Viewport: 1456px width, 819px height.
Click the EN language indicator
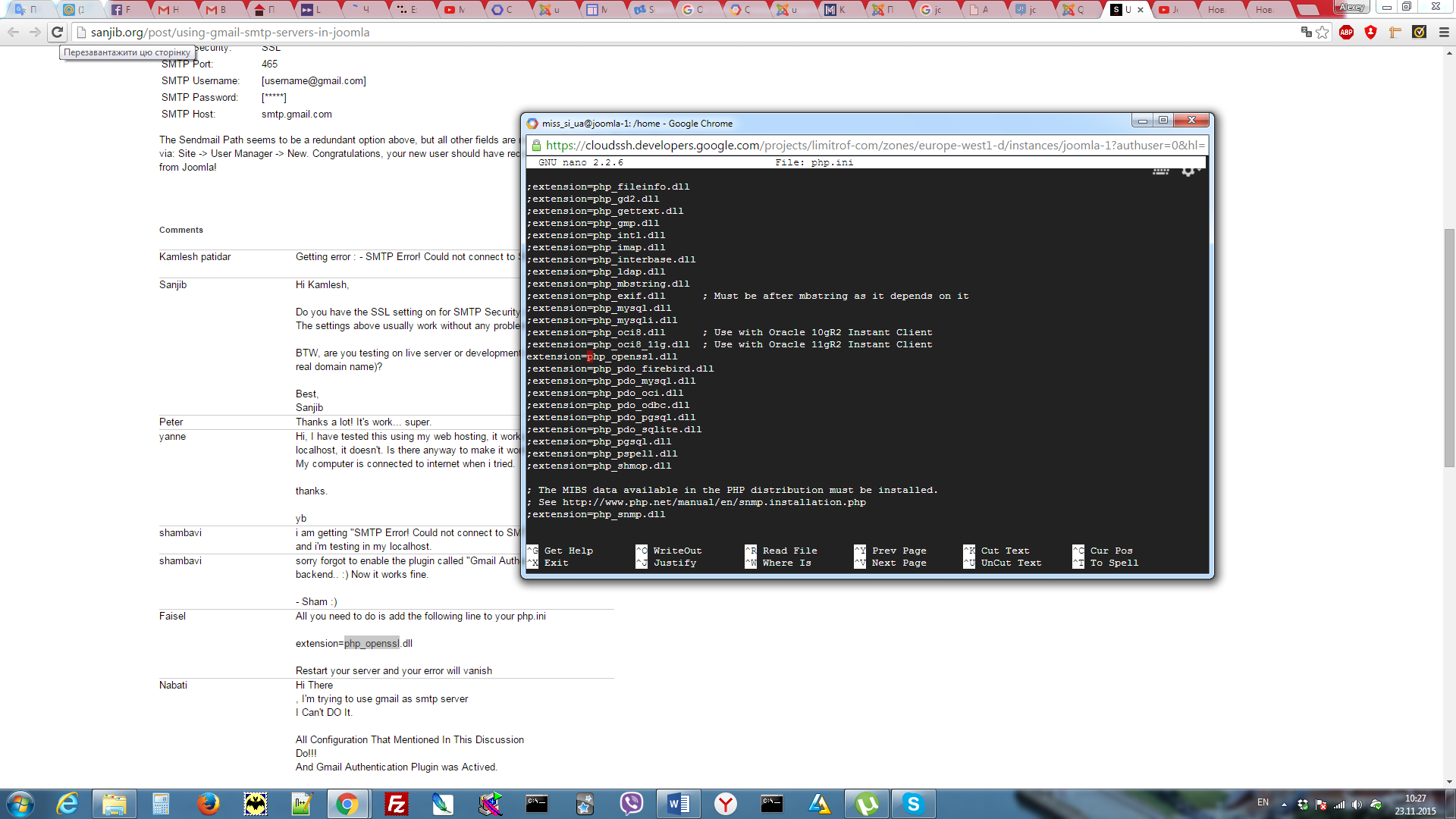tap(1263, 802)
